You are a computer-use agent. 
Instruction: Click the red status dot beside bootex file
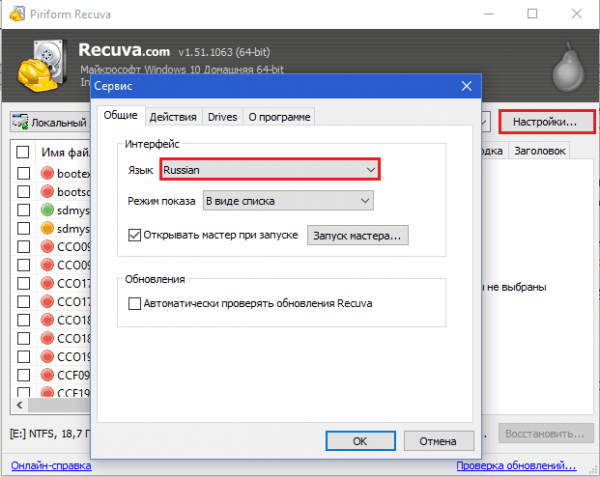[47, 173]
